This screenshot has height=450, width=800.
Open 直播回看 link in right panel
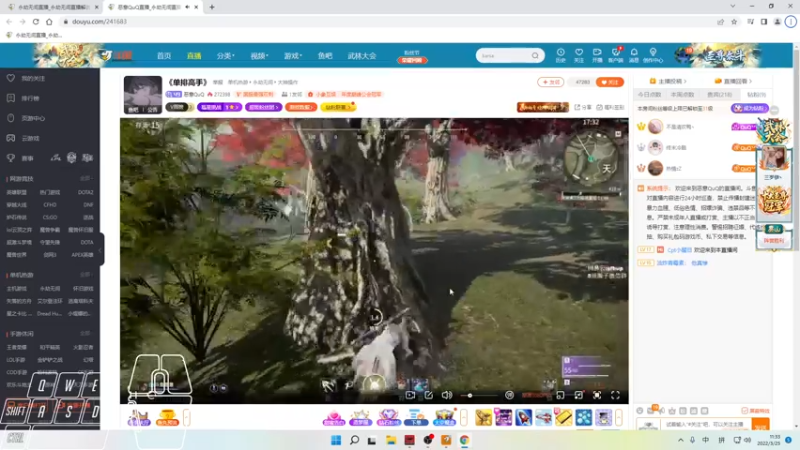pyautogui.click(x=734, y=81)
